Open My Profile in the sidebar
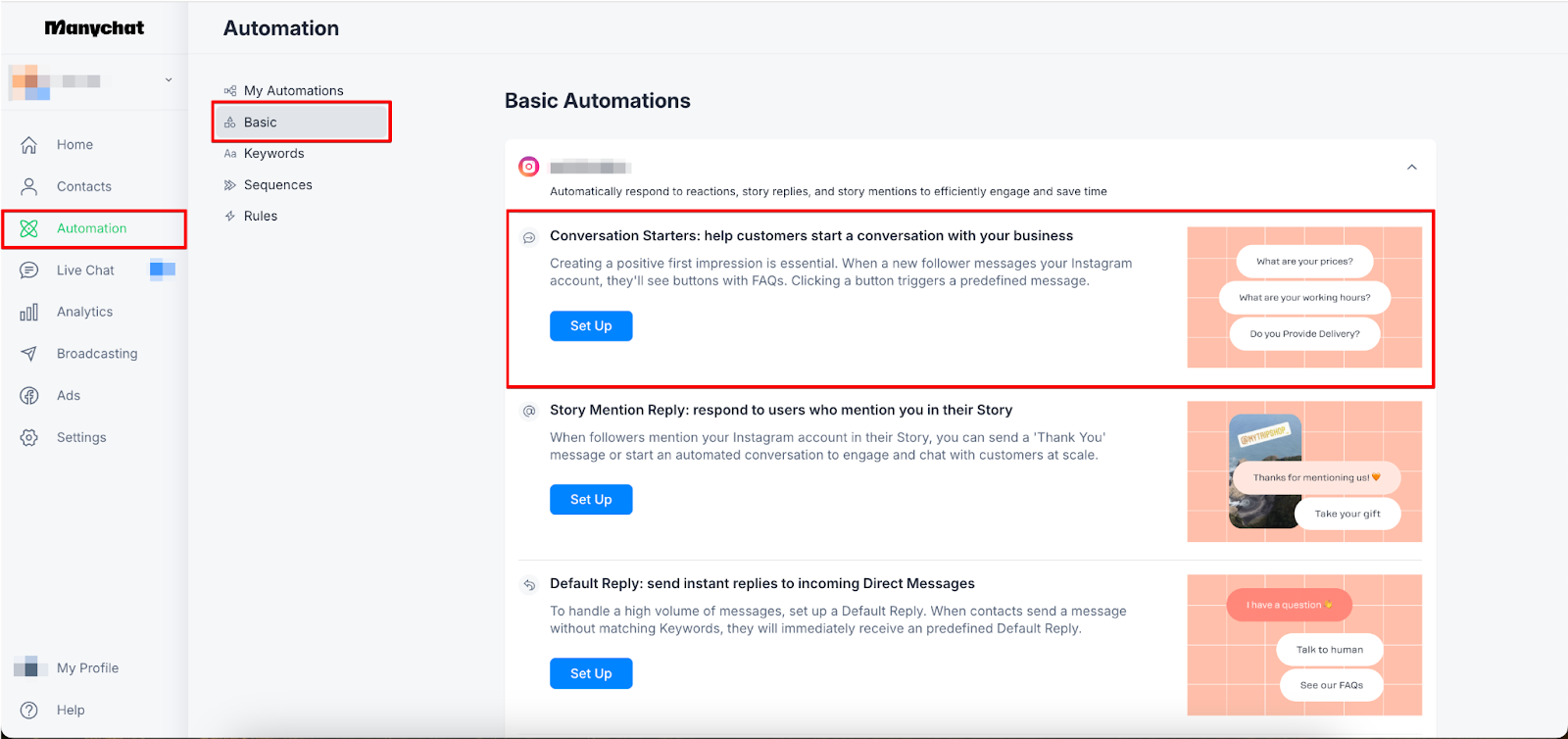The width and height of the screenshot is (1568, 739). pyautogui.click(x=86, y=668)
